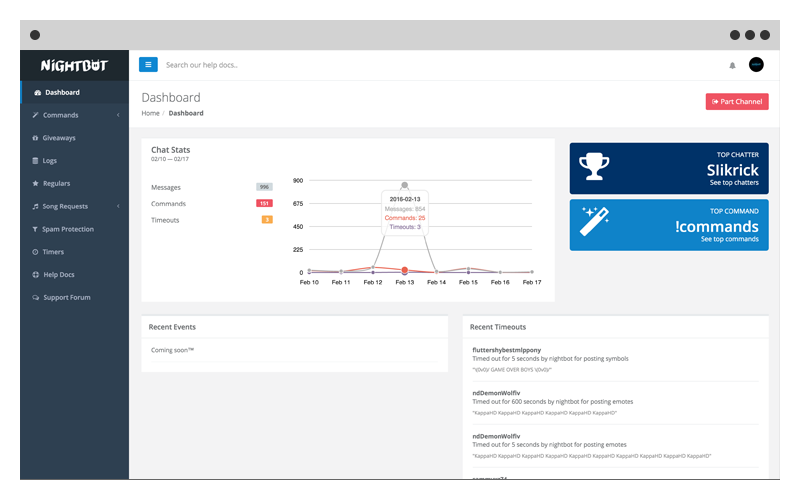Click the Home breadcrumb link
Viewport: 800px width, 500px height.
click(150, 113)
